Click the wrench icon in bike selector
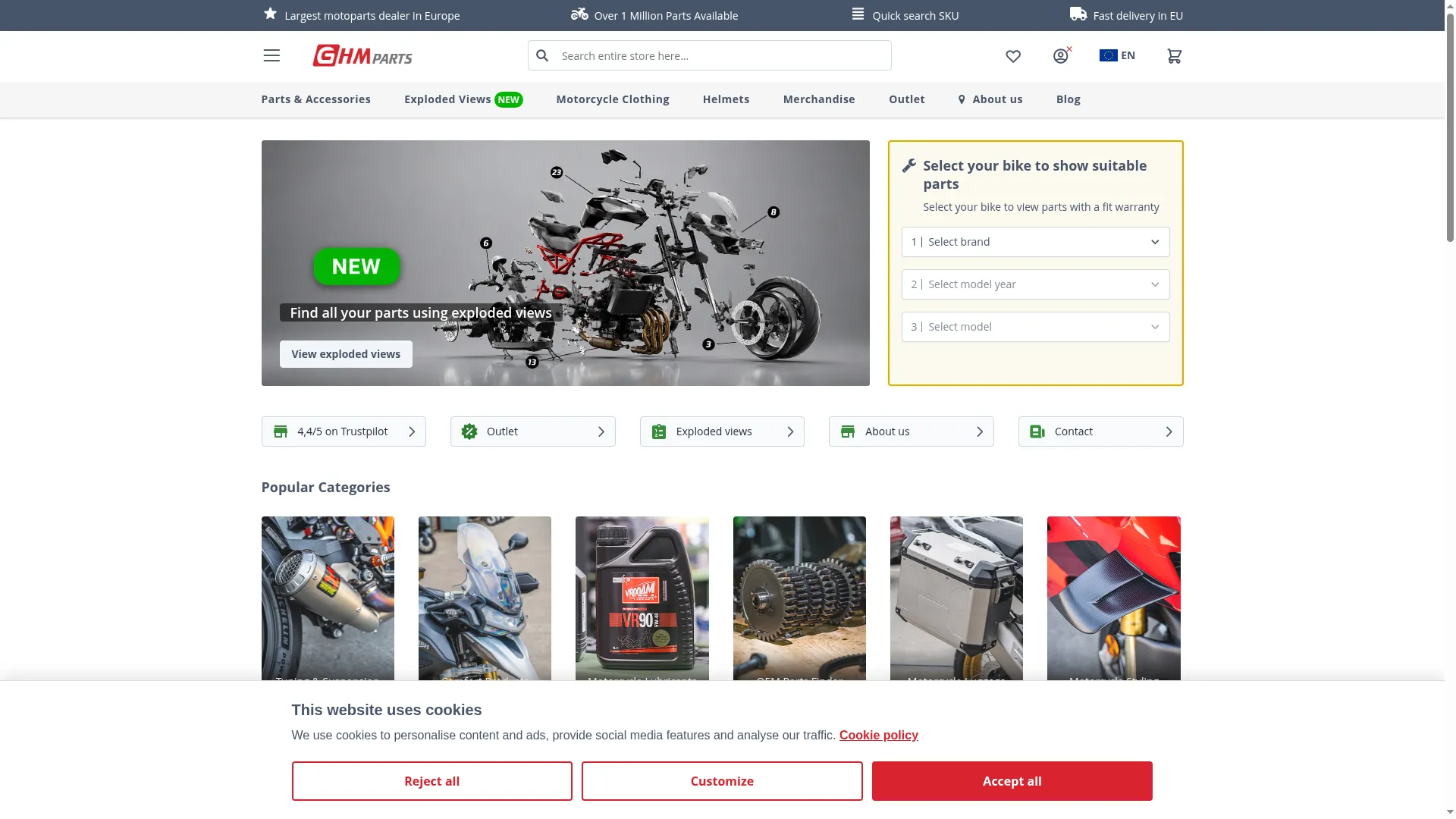 point(908,165)
